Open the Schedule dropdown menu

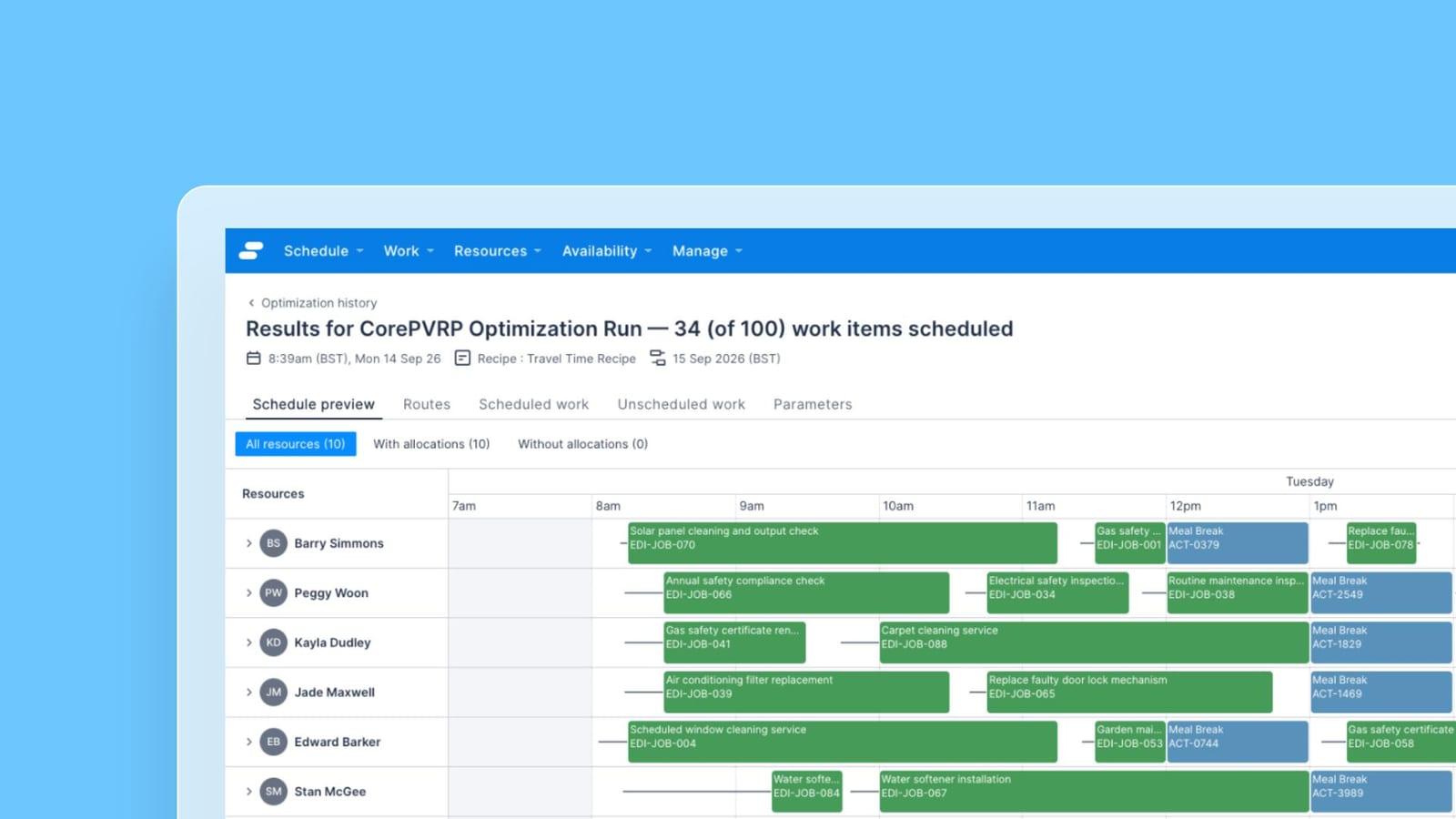(x=323, y=251)
